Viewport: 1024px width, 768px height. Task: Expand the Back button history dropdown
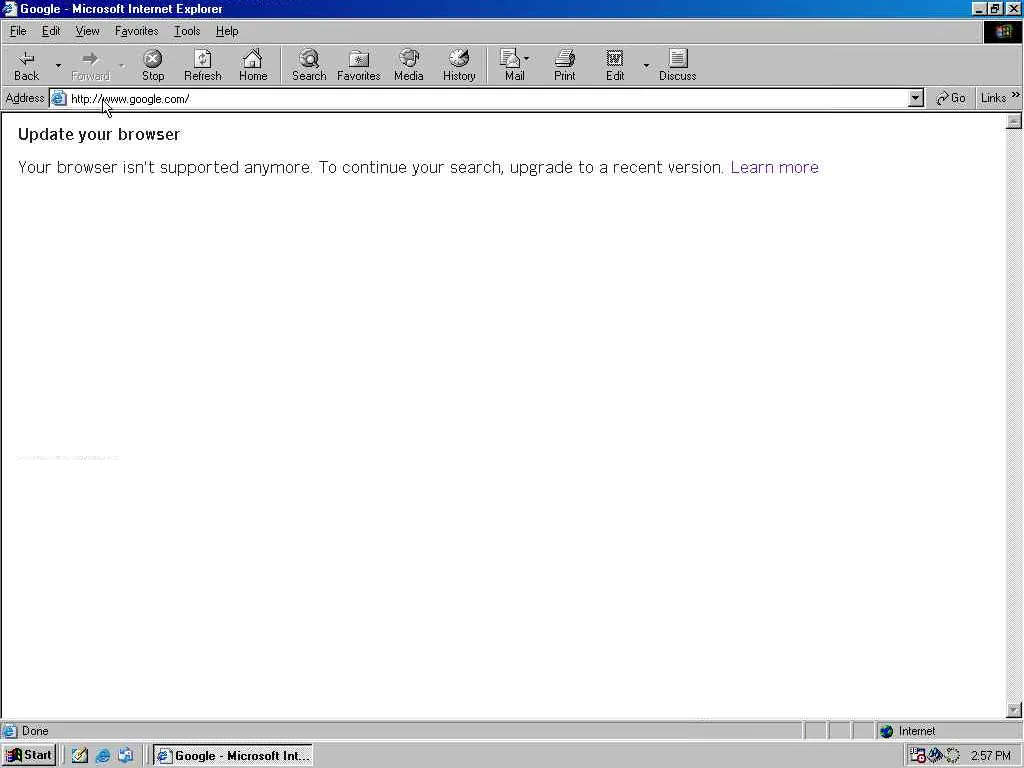tap(58, 65)
